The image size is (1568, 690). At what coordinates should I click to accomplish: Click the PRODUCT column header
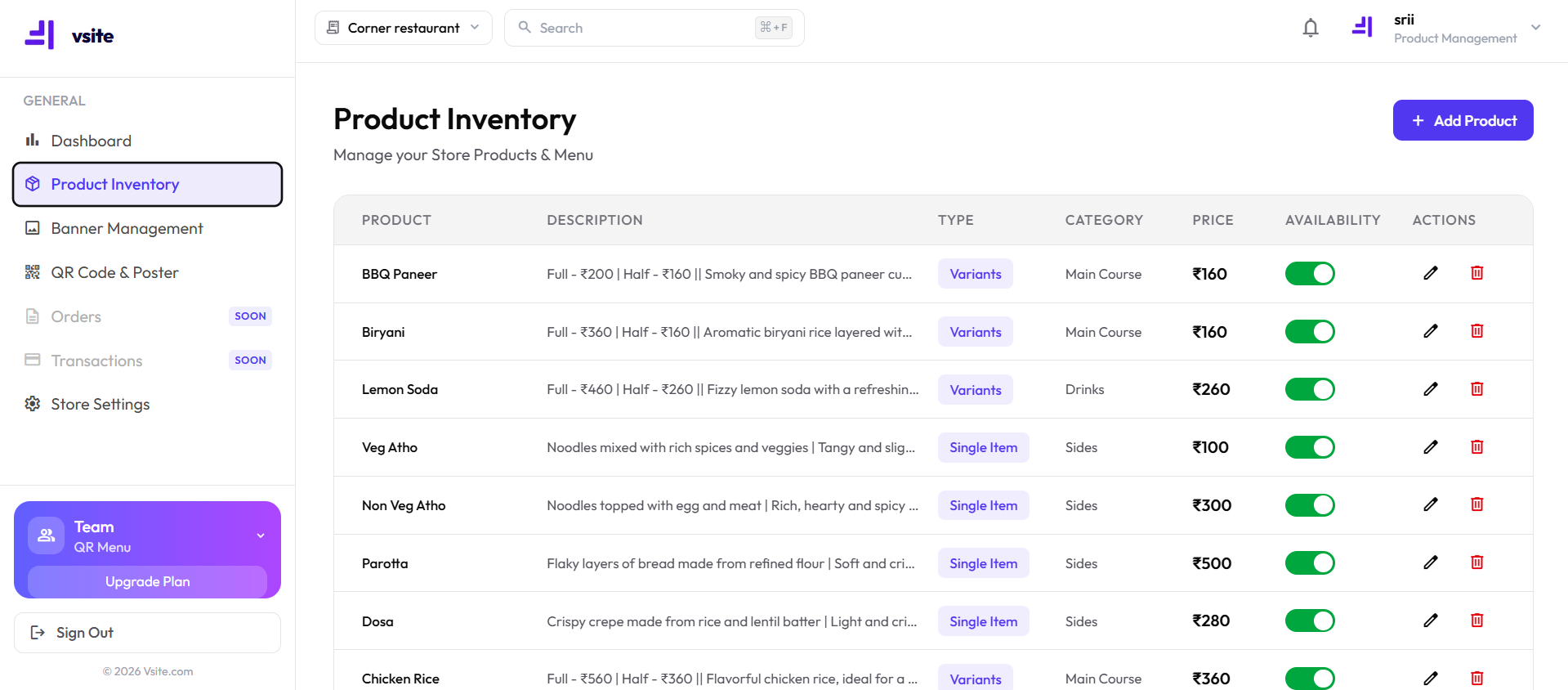396,220
